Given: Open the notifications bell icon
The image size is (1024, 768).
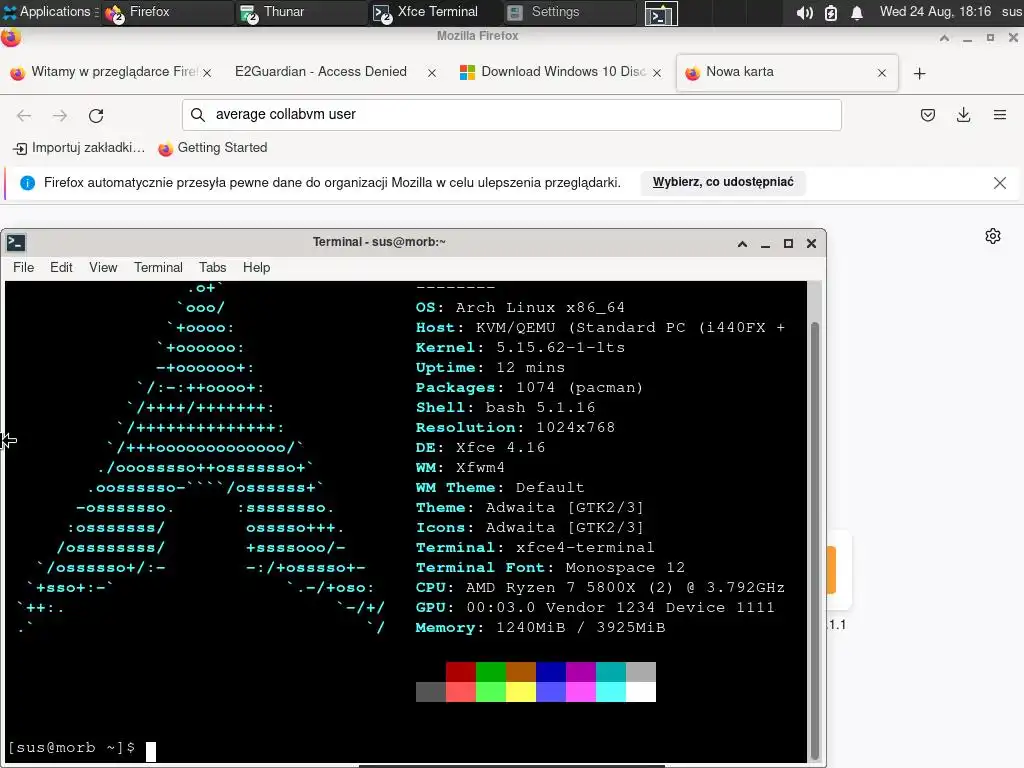Looking at the screenshot, I should pos(857,12).
